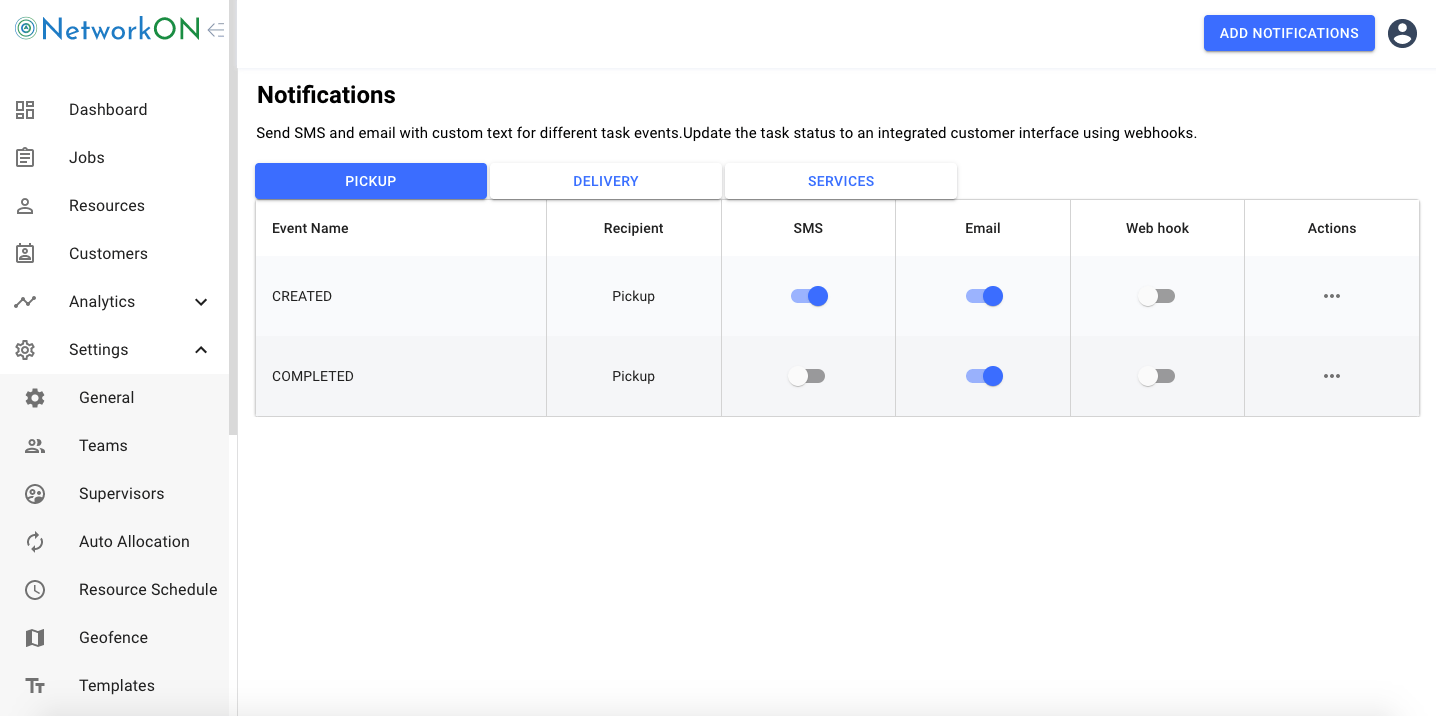Click the Resource Schedule clock icon
This screenshot has width=1436, height=716.
[x=35, y=590]
